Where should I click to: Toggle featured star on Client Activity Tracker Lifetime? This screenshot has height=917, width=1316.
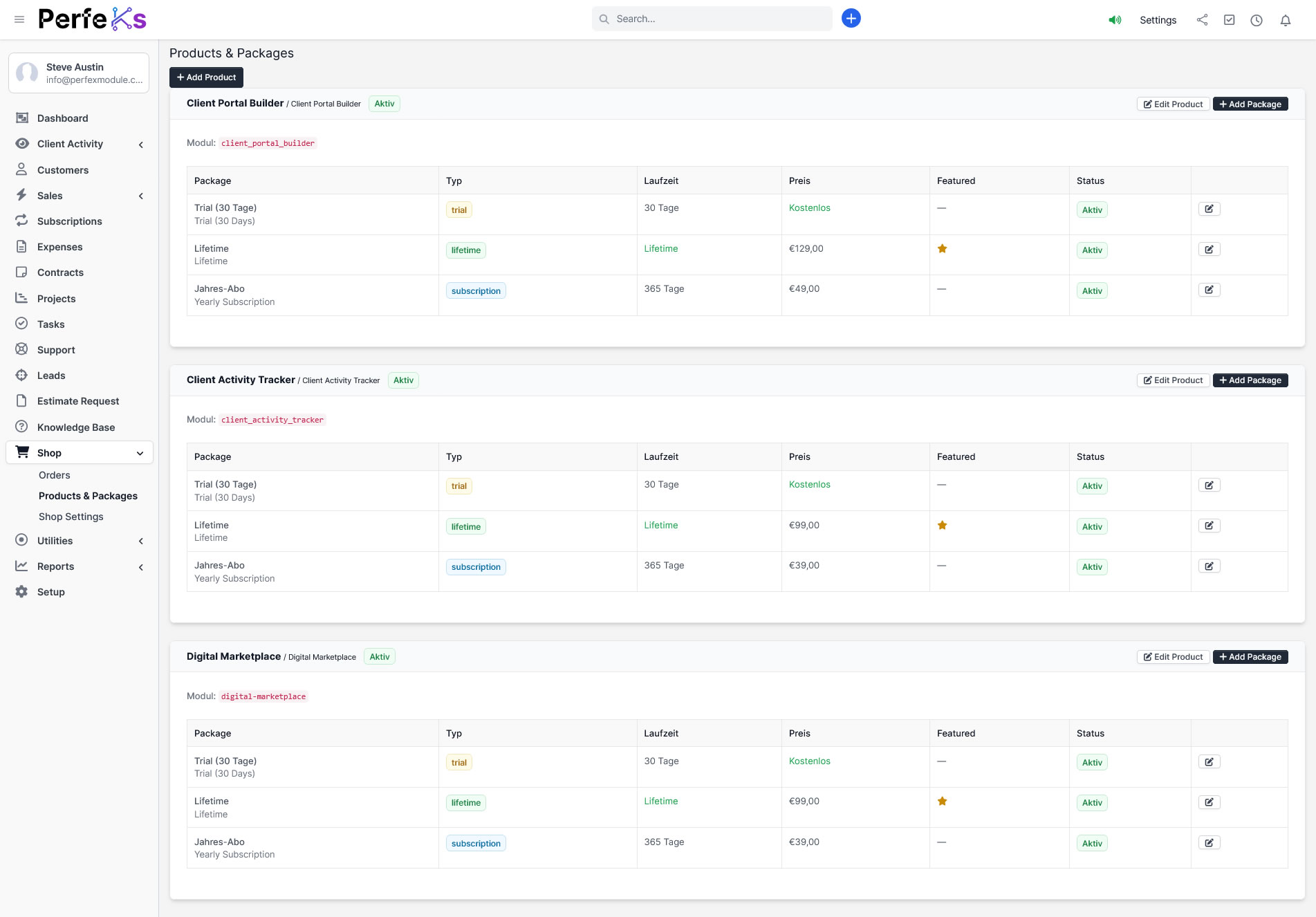942,526
